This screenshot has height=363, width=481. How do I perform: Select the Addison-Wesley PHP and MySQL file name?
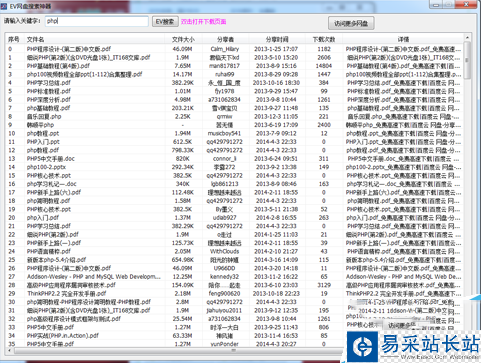pyautogui.click(x=94, y=277)
